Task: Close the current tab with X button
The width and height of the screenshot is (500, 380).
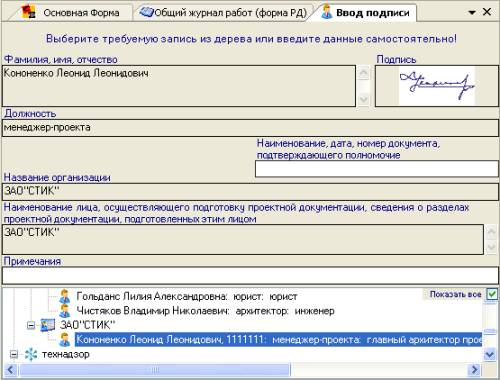Action: click(487, 12)
